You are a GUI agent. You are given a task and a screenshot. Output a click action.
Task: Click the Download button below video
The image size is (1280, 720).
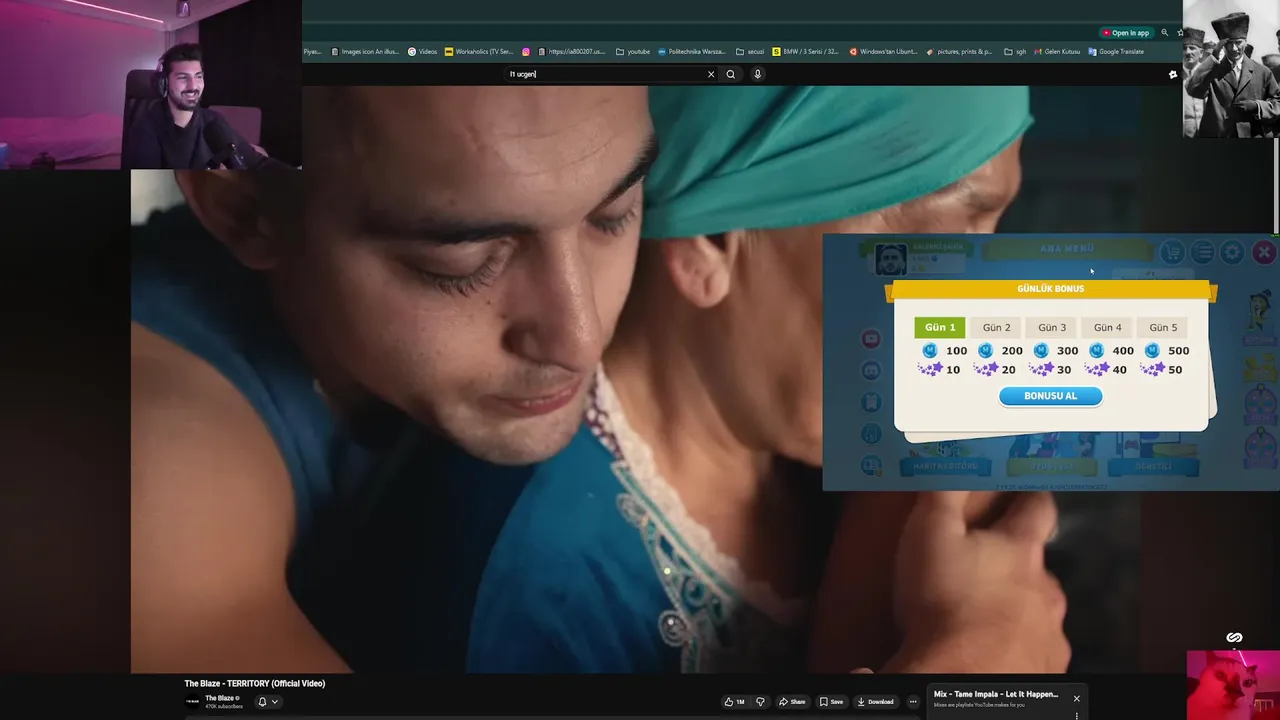coord(876,702)
